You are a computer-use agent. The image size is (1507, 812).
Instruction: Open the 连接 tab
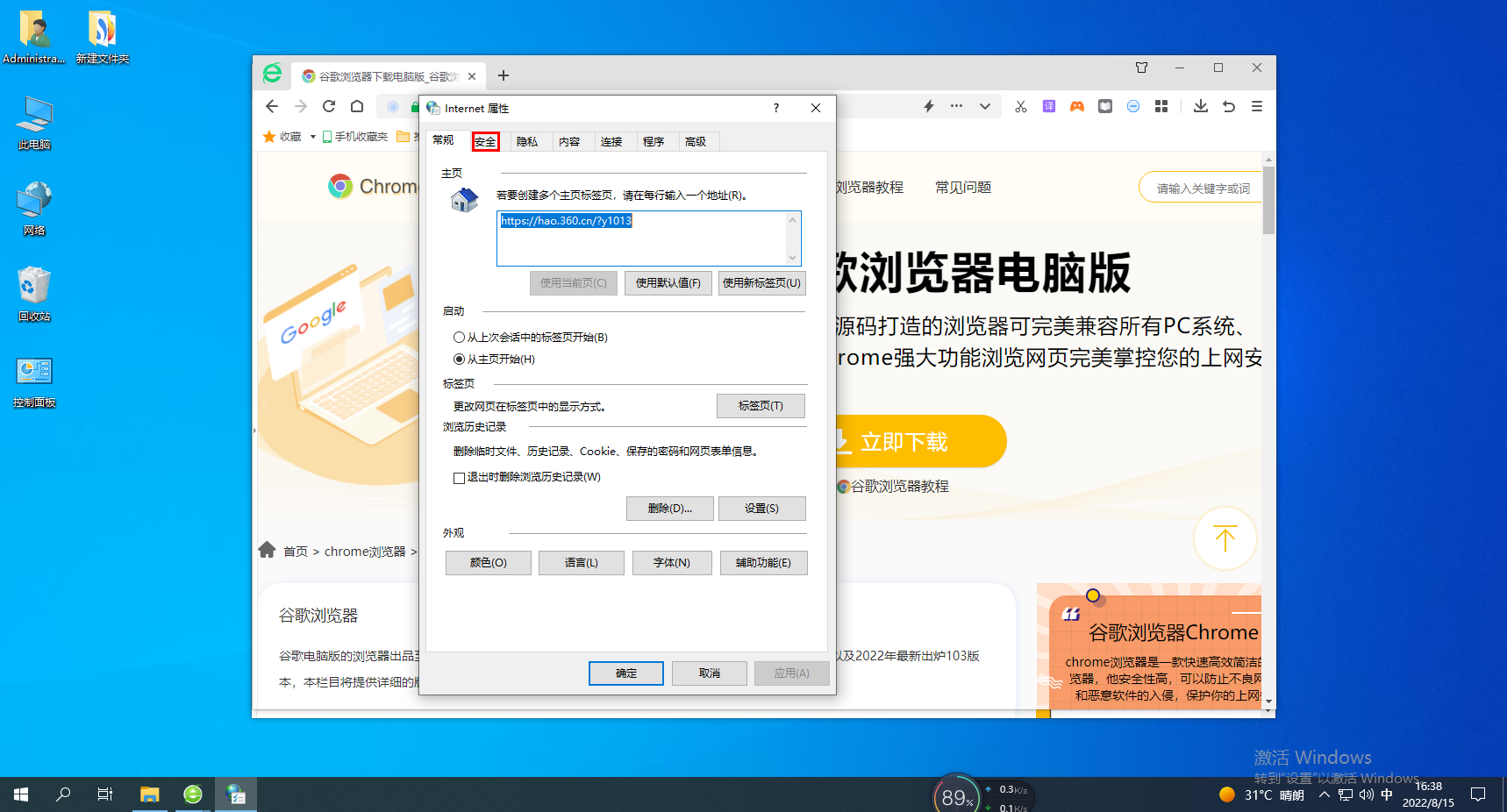pyautogui.click(x=611, y=142)
